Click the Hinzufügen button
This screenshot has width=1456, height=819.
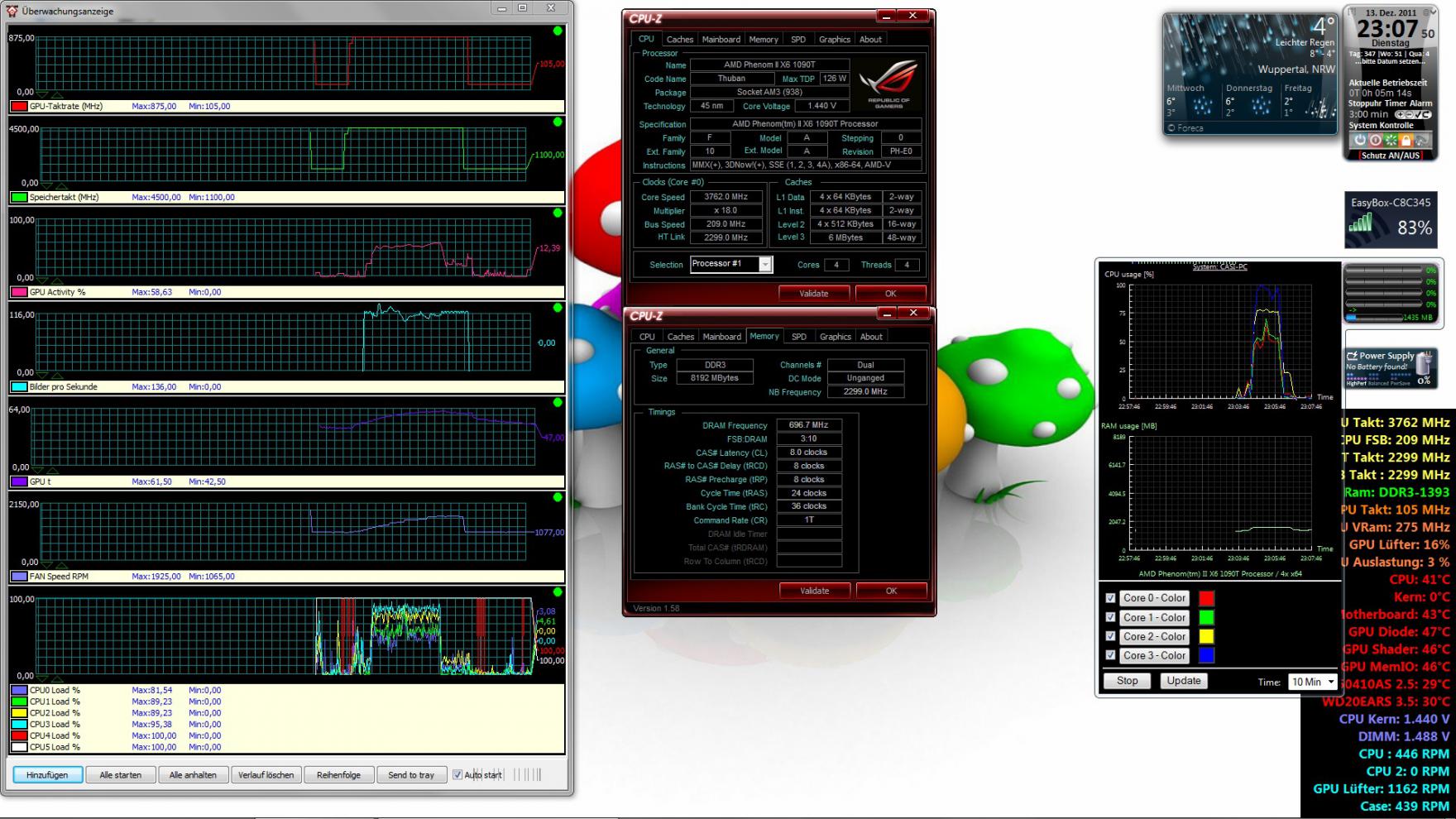(47, 775)
